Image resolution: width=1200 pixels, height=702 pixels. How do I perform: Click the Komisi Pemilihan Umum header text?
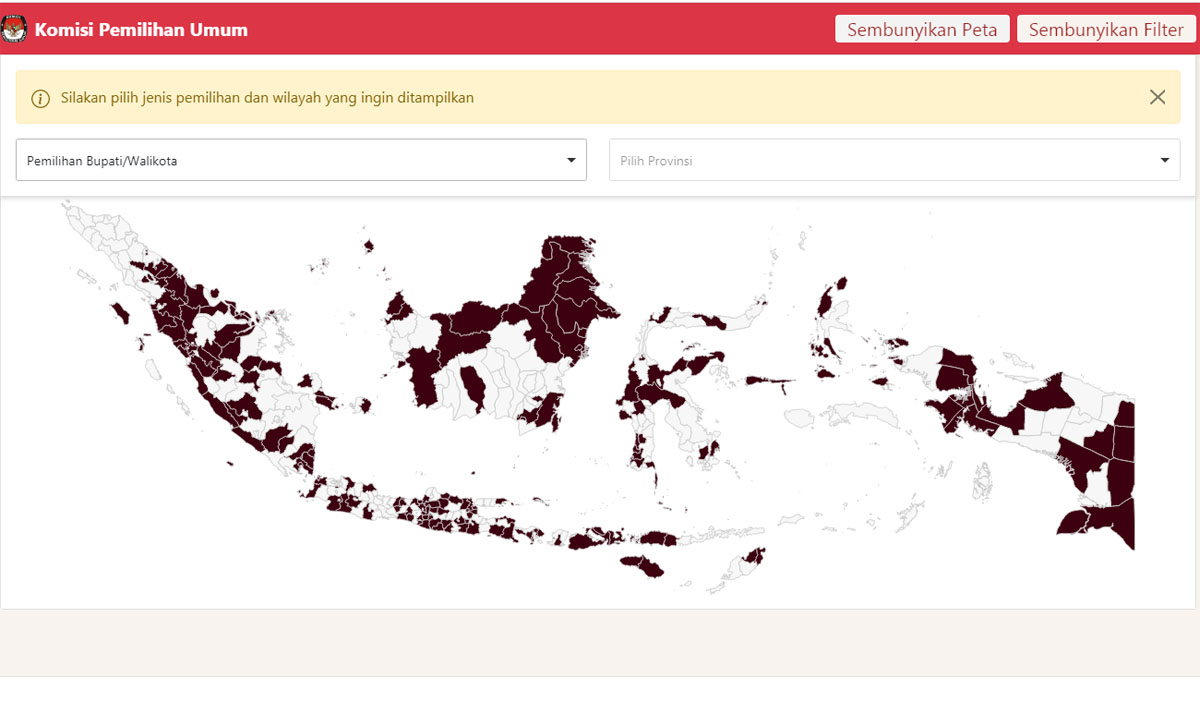click(x=140, y=30)
